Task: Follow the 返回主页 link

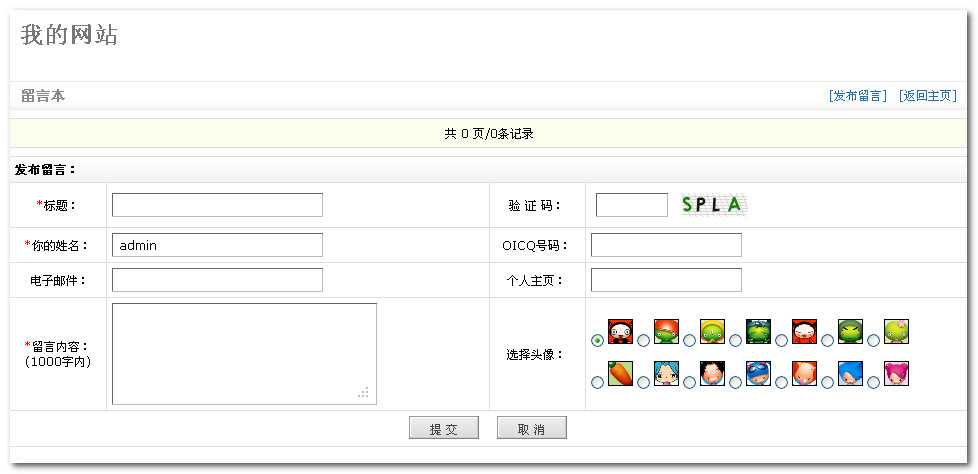Action: (927, 96)
